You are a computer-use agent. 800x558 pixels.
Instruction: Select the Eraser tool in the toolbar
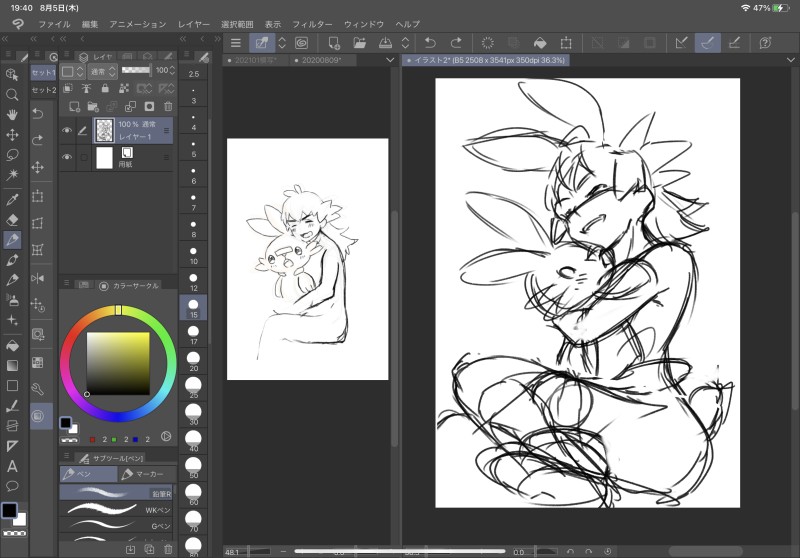click(12, 218)
